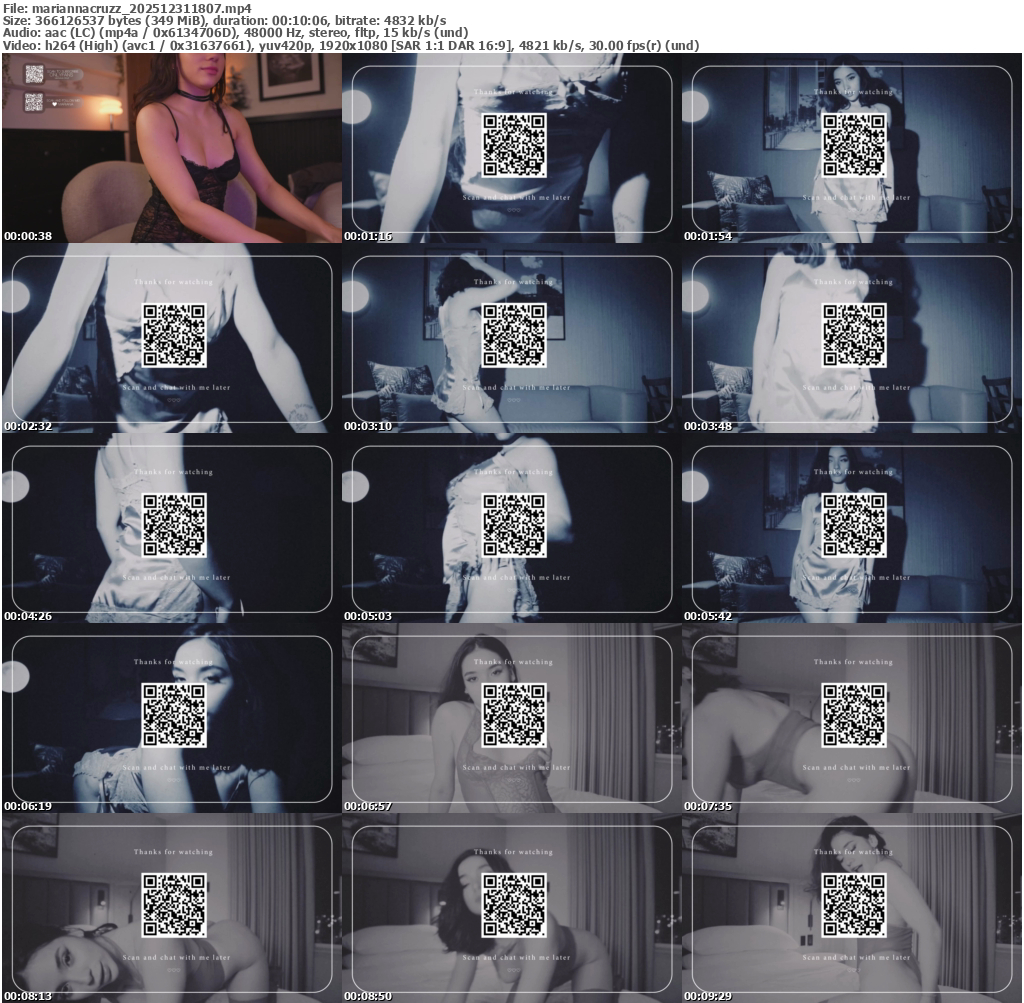Select the frame timestamped 00:05:03
This screenshot has height=1003, width=1024.
tap(511, 529)
